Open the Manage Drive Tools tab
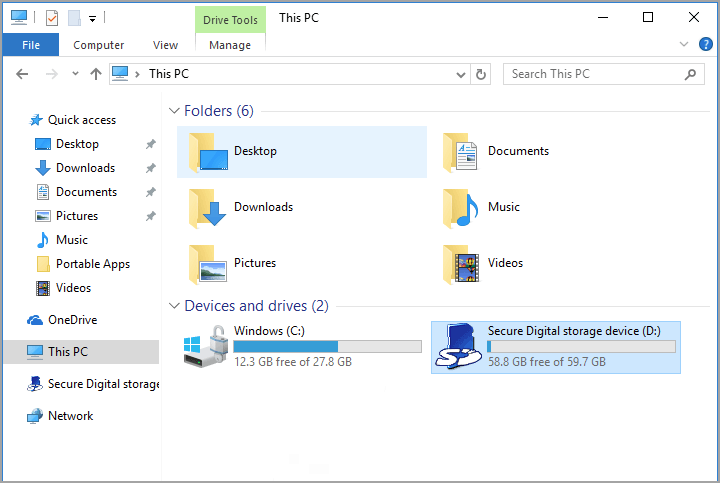This screenshot has width=720, height=483. point(230,45)
